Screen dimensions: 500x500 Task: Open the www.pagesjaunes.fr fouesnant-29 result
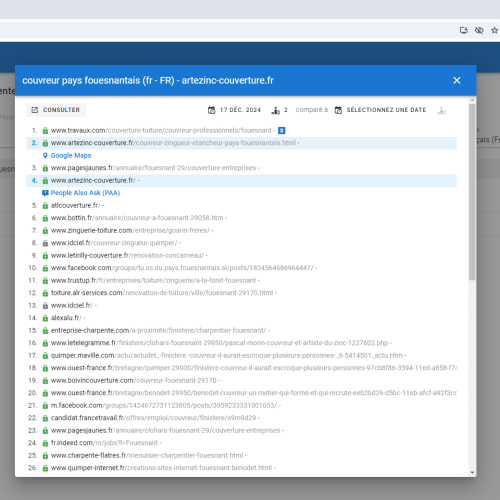tap(153, 168)
